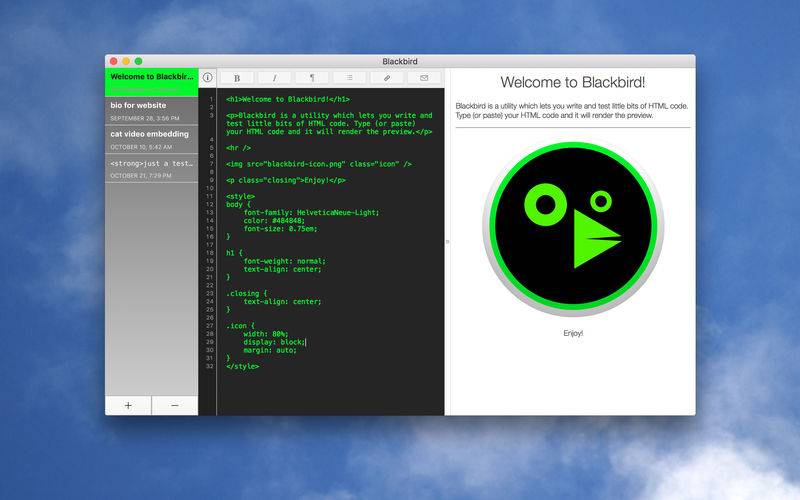Viewport: 800px width, 500px height.
Task: Apply italic formatting from the toolbar
Action: tap(274, 78)
